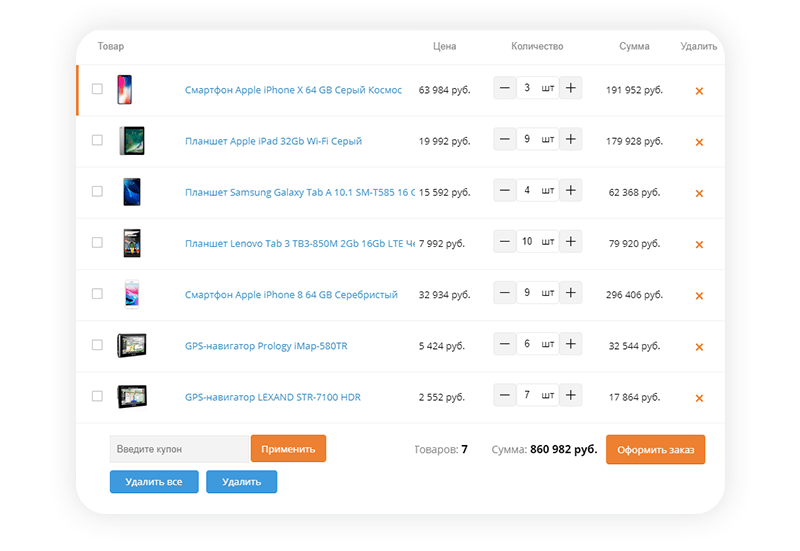Increase Lenovo Tab 3 quantity with plus
Image resolution: width=800 pixels, height=551 pixels.
pos(570,241)
